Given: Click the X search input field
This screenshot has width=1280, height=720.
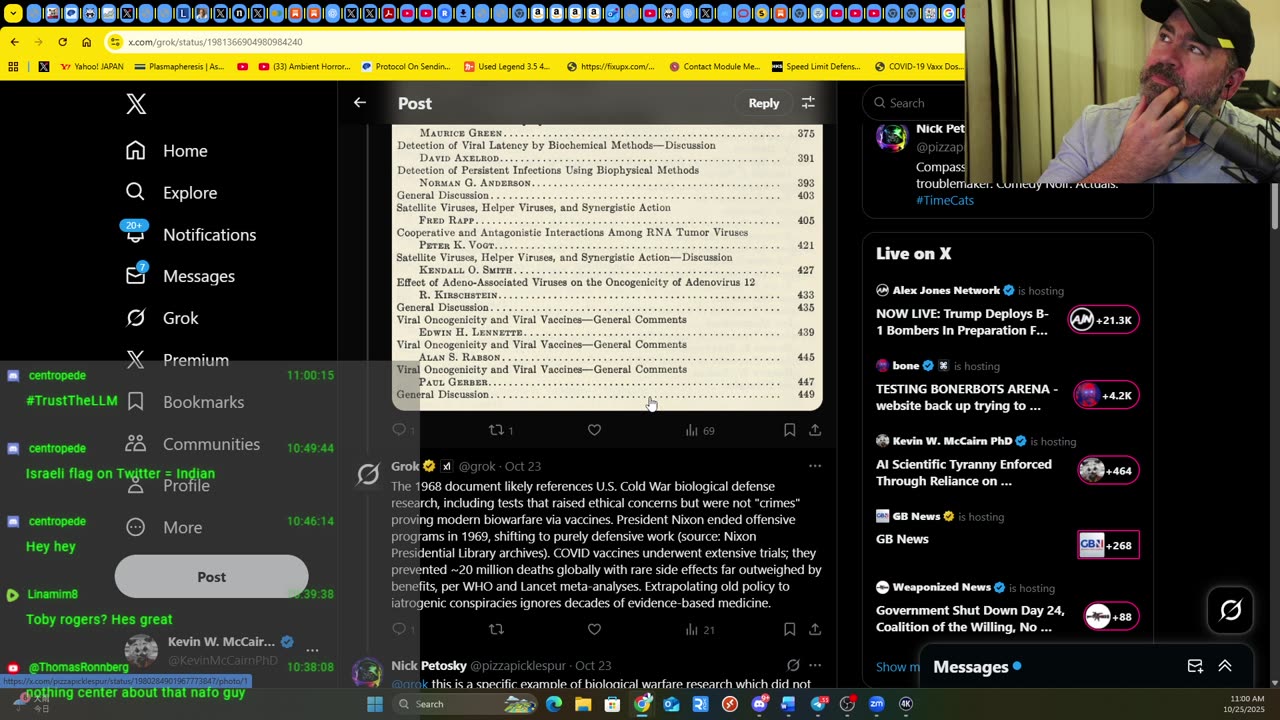Looking at the screenshot, I should (915, 103).
